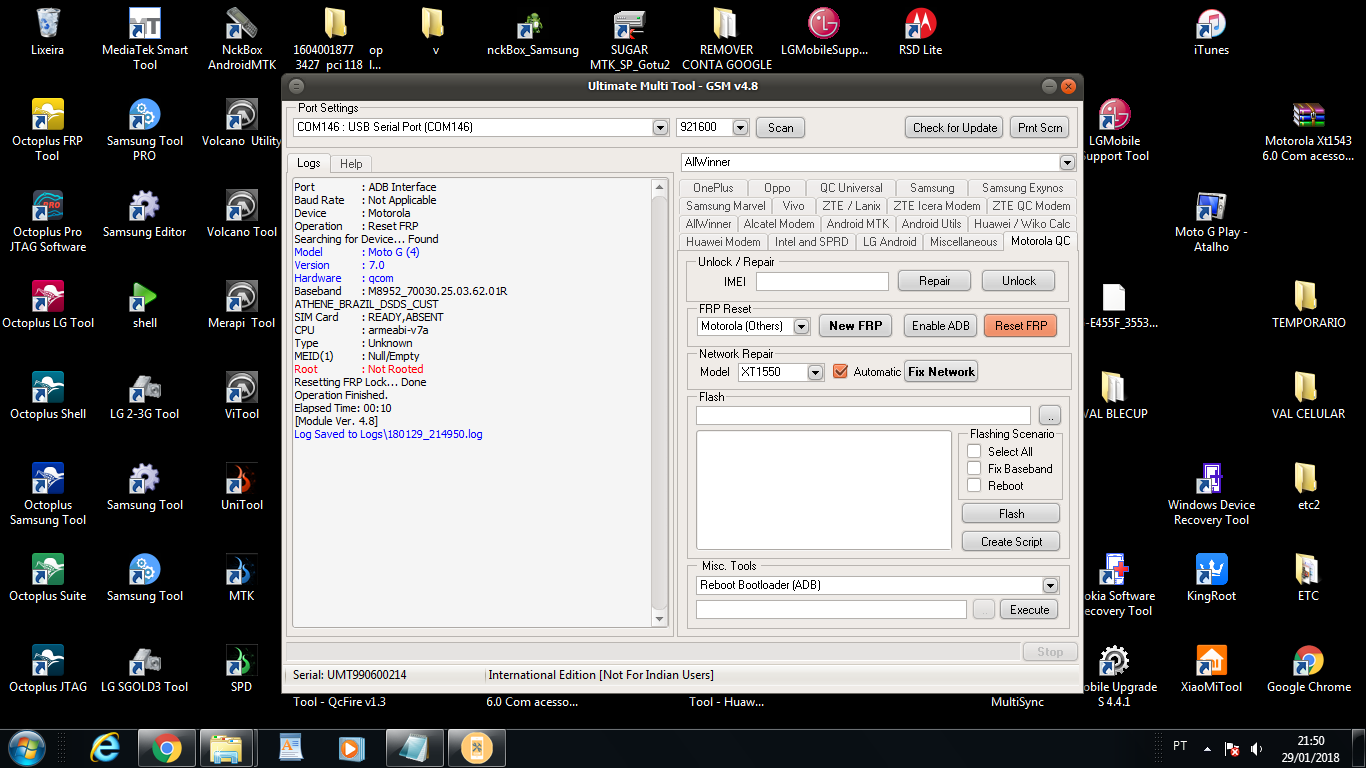Open Internet Explorer from taskbar

tap(105, 747)
